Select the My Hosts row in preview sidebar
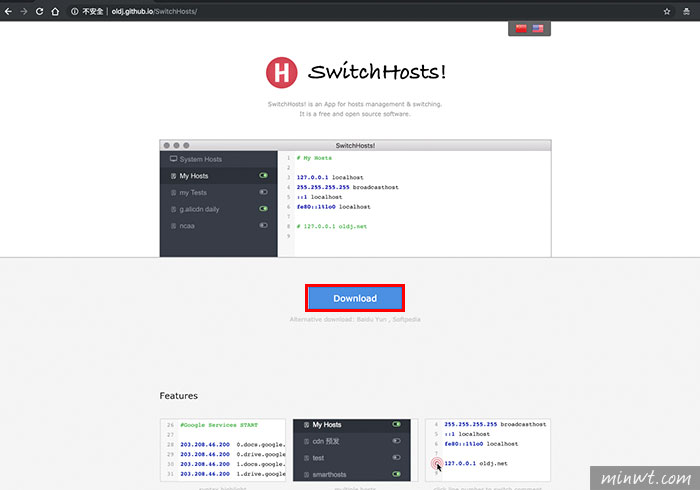Image resolution: width=700 pixels, height=490 pixels. [218, 176]
